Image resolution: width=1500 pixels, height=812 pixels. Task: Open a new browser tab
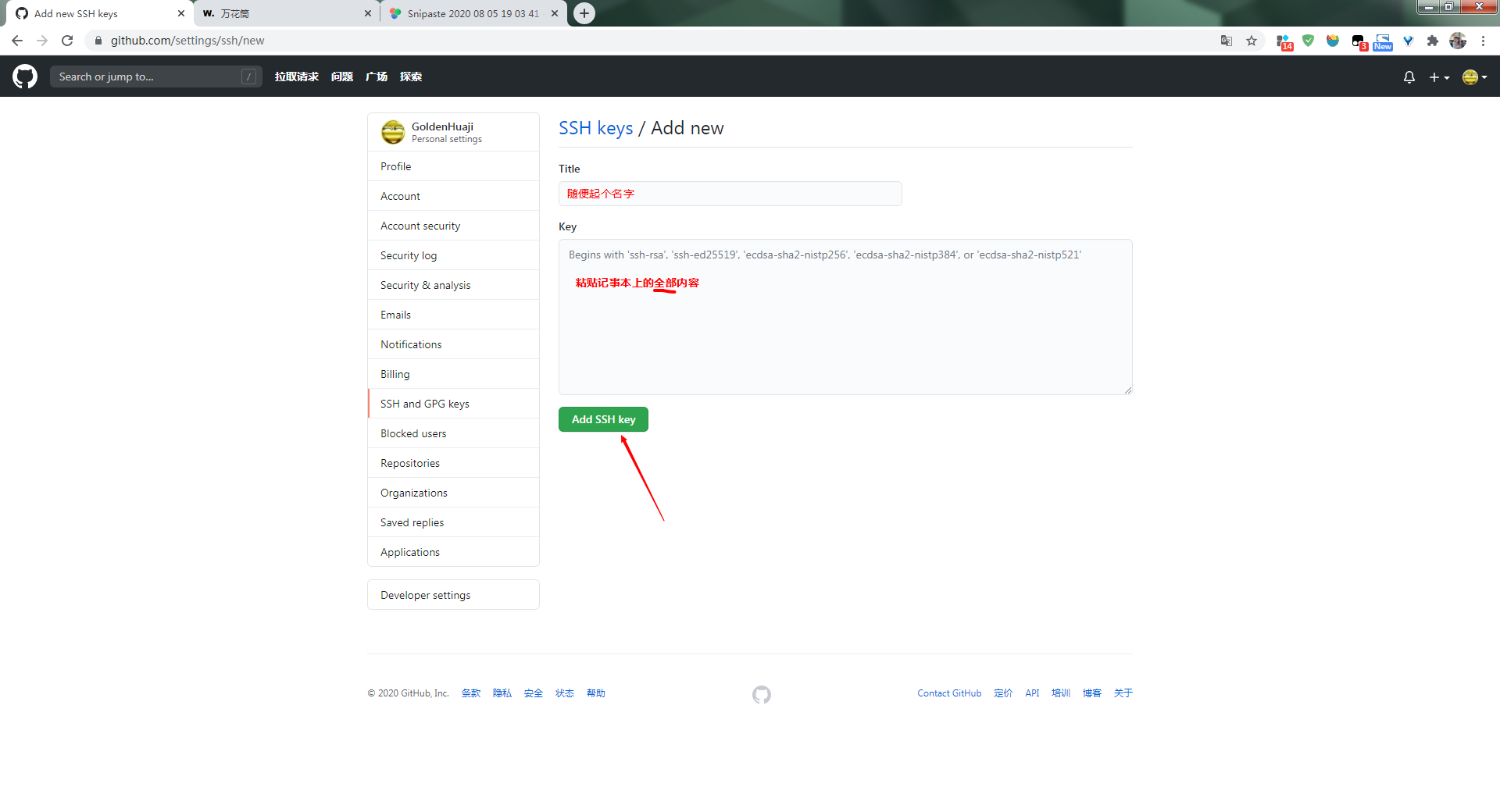584,13
